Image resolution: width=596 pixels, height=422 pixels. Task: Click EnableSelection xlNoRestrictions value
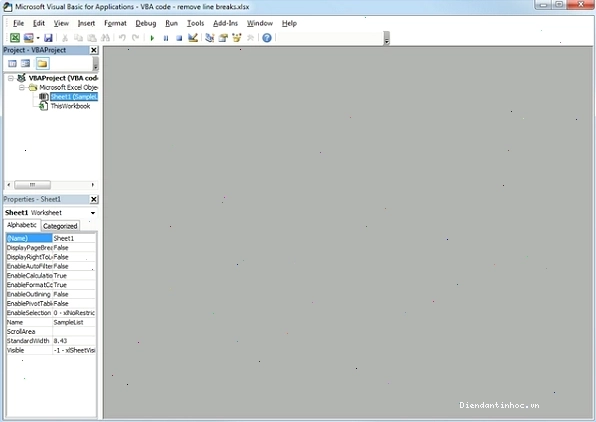74,313
